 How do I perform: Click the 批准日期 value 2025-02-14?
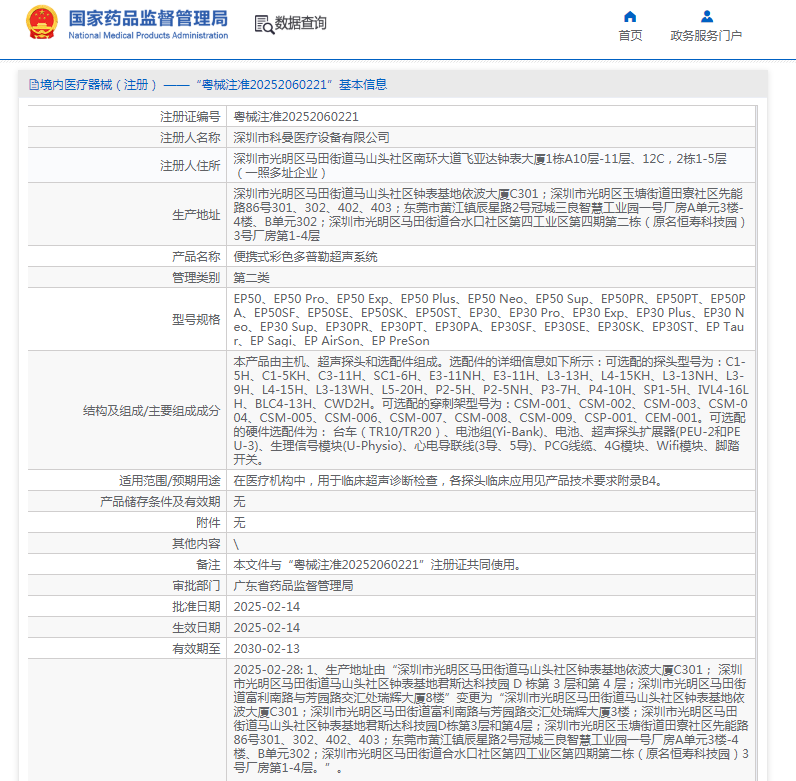tap(266, 606)
